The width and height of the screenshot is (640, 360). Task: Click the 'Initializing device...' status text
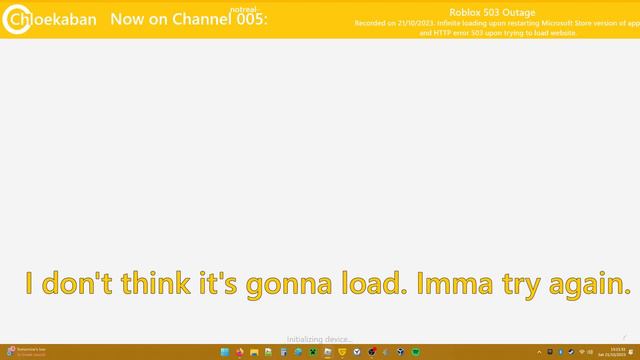pos(319,339)
